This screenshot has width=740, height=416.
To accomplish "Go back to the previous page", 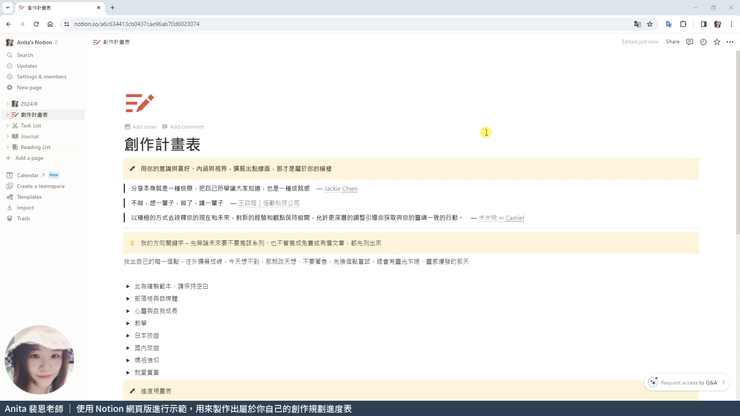I will (x=8, y=24).
